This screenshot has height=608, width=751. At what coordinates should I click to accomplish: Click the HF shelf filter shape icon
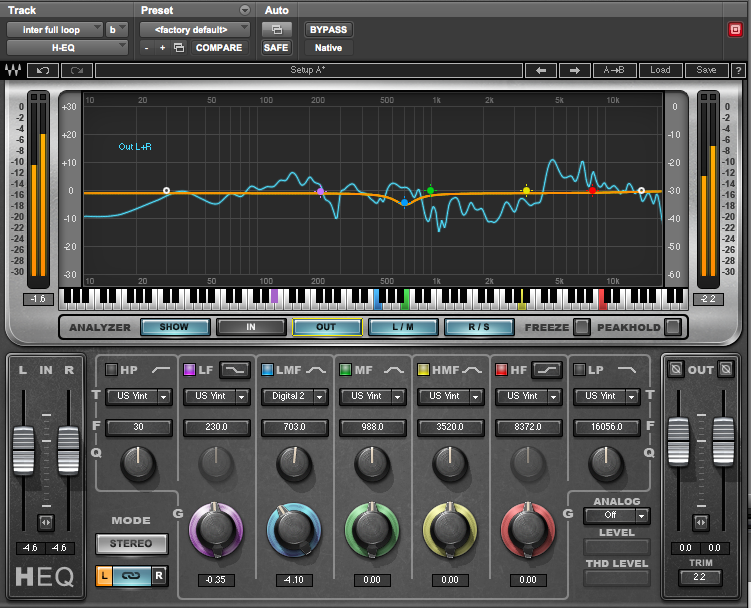click(546, 369)
